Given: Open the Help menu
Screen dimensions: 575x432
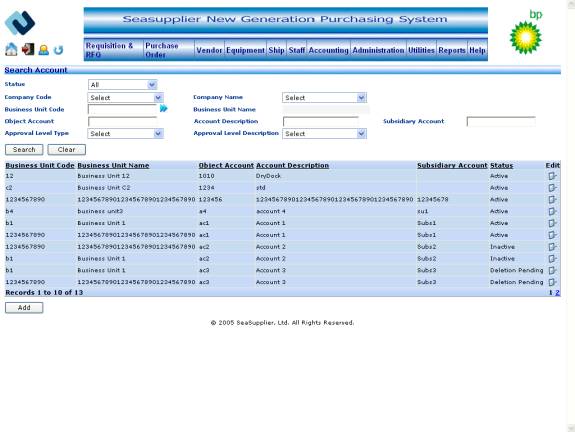Looking at the screenshot, I should 477,50.
